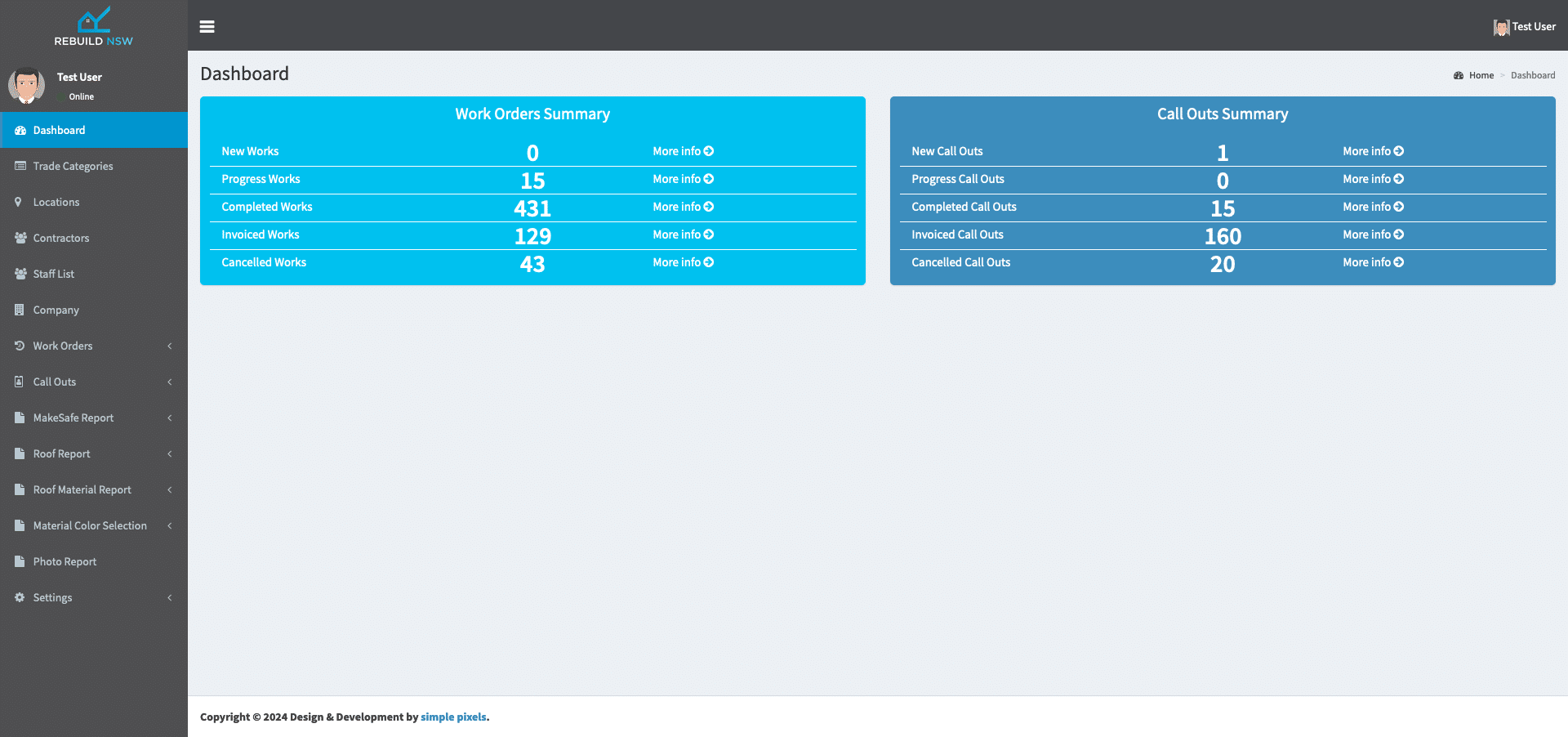Click the Company building icon in sidebar

(x=20, y=310)
